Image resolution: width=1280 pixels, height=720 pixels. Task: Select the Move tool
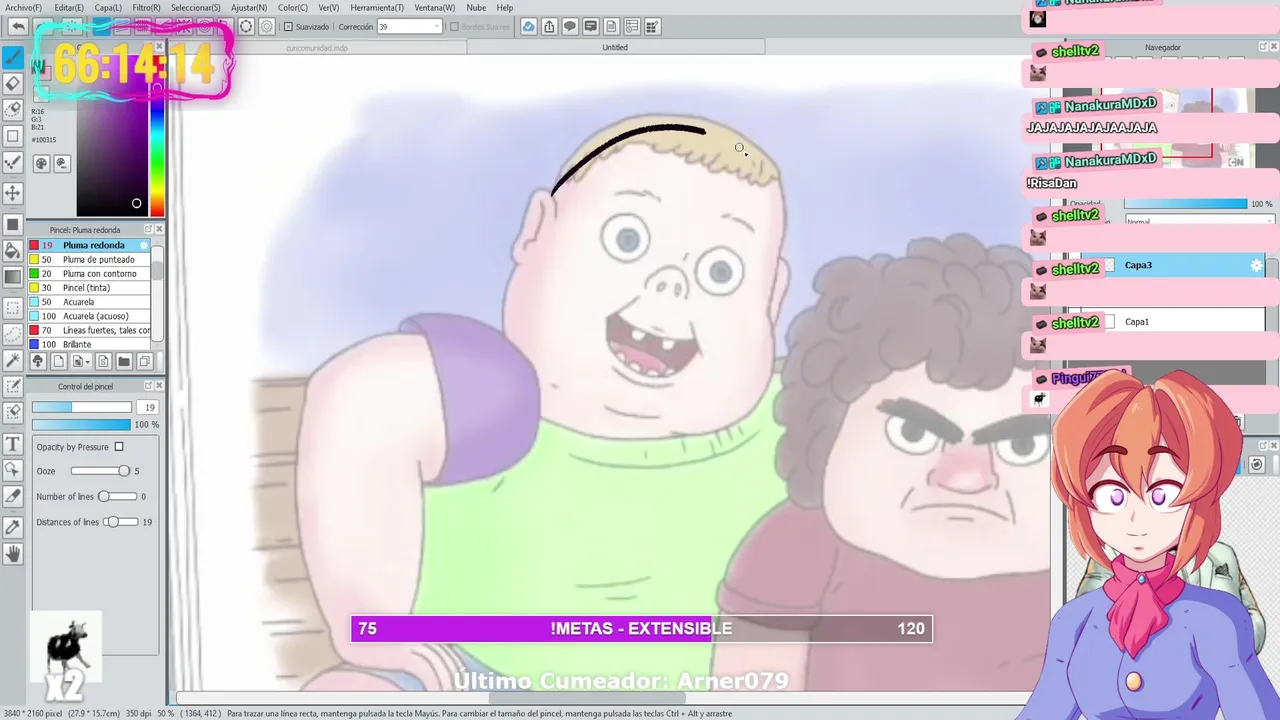pyautogui.click(x=13, y=193)
